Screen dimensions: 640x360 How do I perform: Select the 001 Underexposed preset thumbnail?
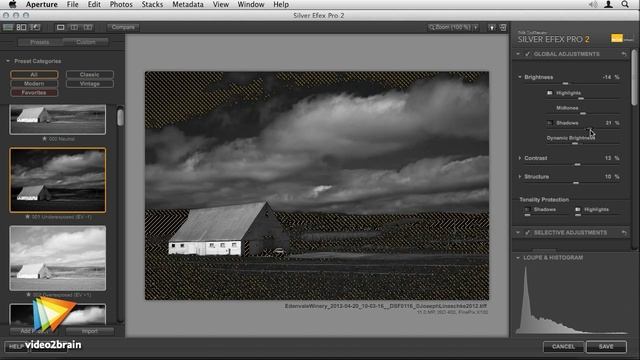pos(58,180)
